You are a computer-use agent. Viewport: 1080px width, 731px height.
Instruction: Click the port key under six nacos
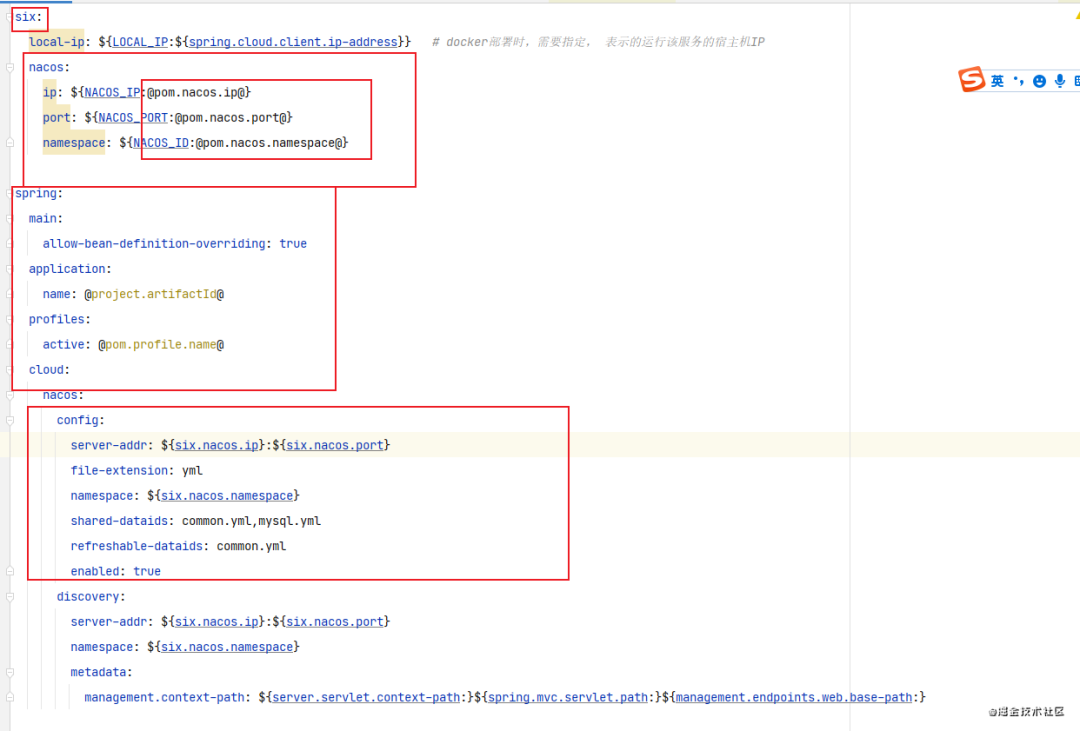coord(56,118)
